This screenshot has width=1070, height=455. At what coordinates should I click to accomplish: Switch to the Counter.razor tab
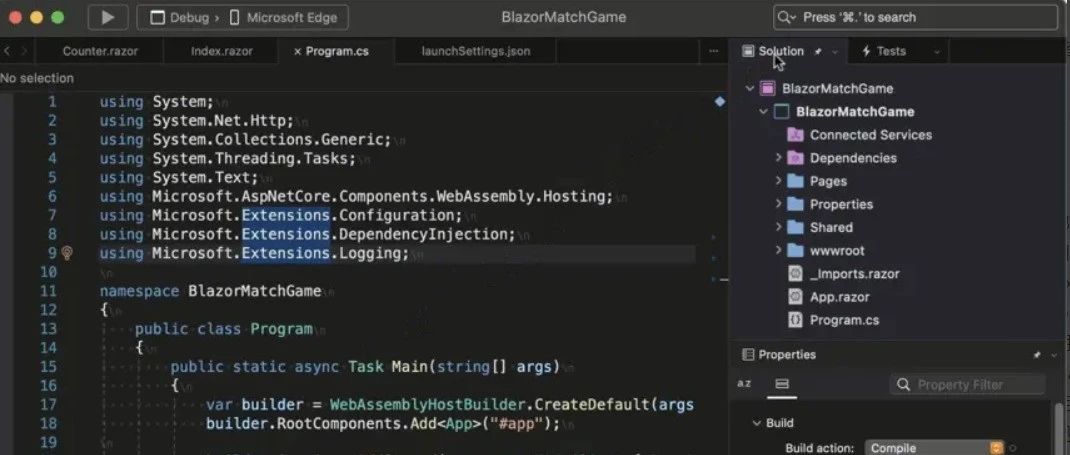100,51
